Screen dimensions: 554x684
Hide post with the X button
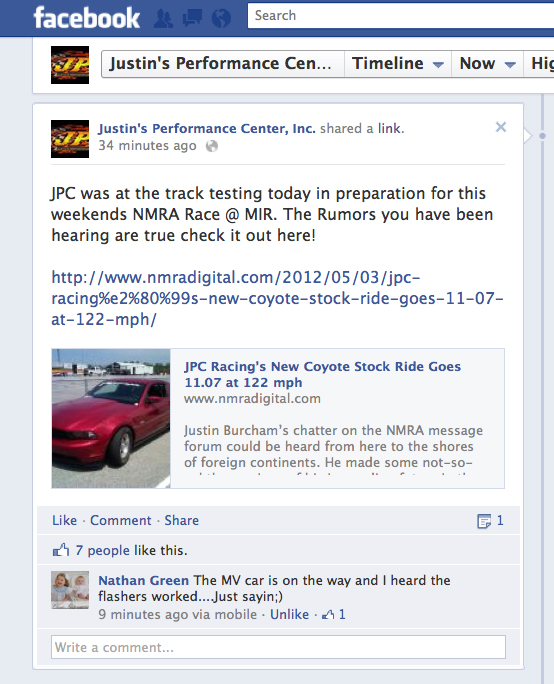[x=501, y=127]
